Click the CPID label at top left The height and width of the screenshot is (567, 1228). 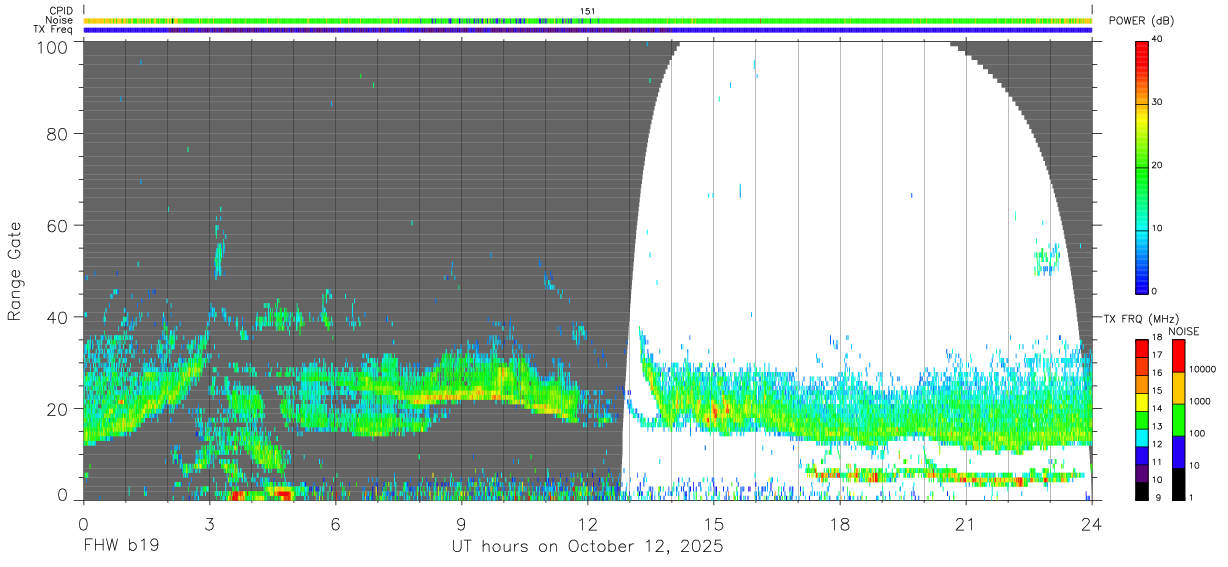[60, 10]
